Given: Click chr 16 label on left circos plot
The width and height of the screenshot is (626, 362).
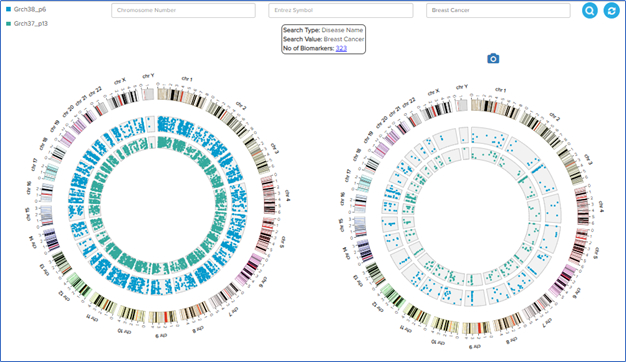Looking at the screenshot, I should 29,188.
